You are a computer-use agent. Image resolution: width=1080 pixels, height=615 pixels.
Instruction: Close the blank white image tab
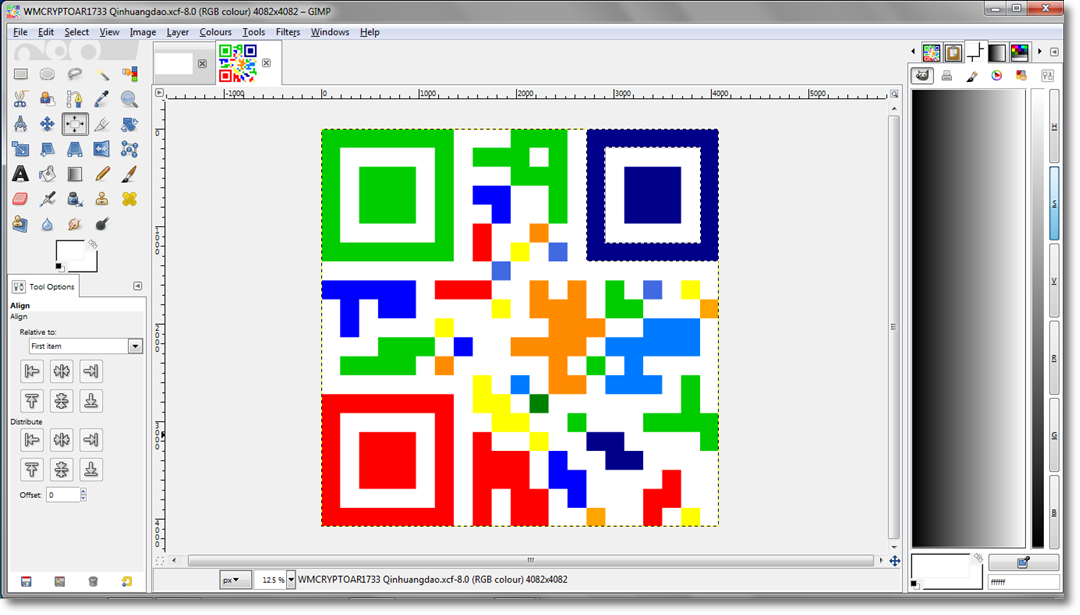pos(202,63)
